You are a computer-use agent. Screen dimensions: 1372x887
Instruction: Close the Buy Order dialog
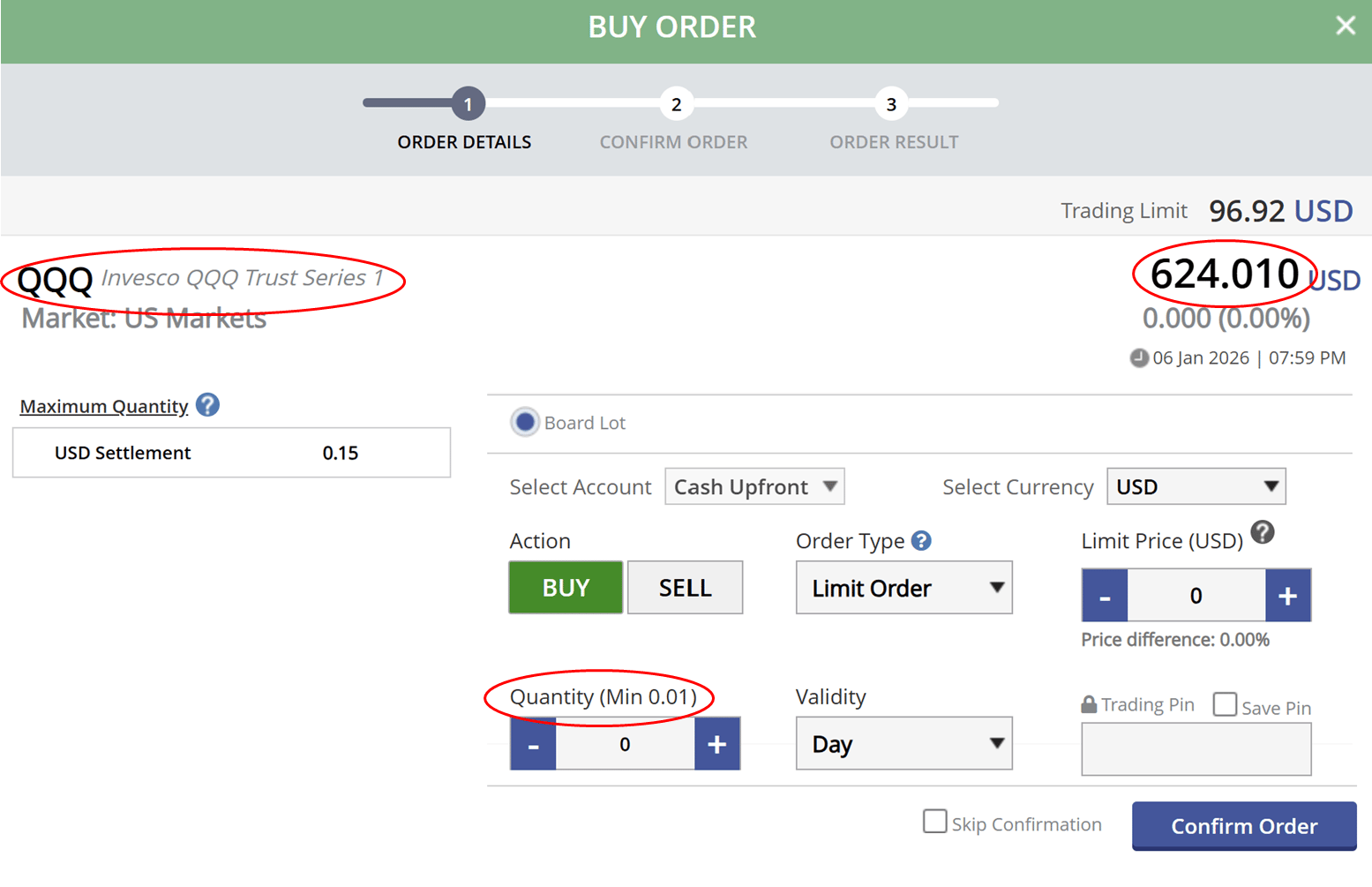click(x=1345, y=26)
